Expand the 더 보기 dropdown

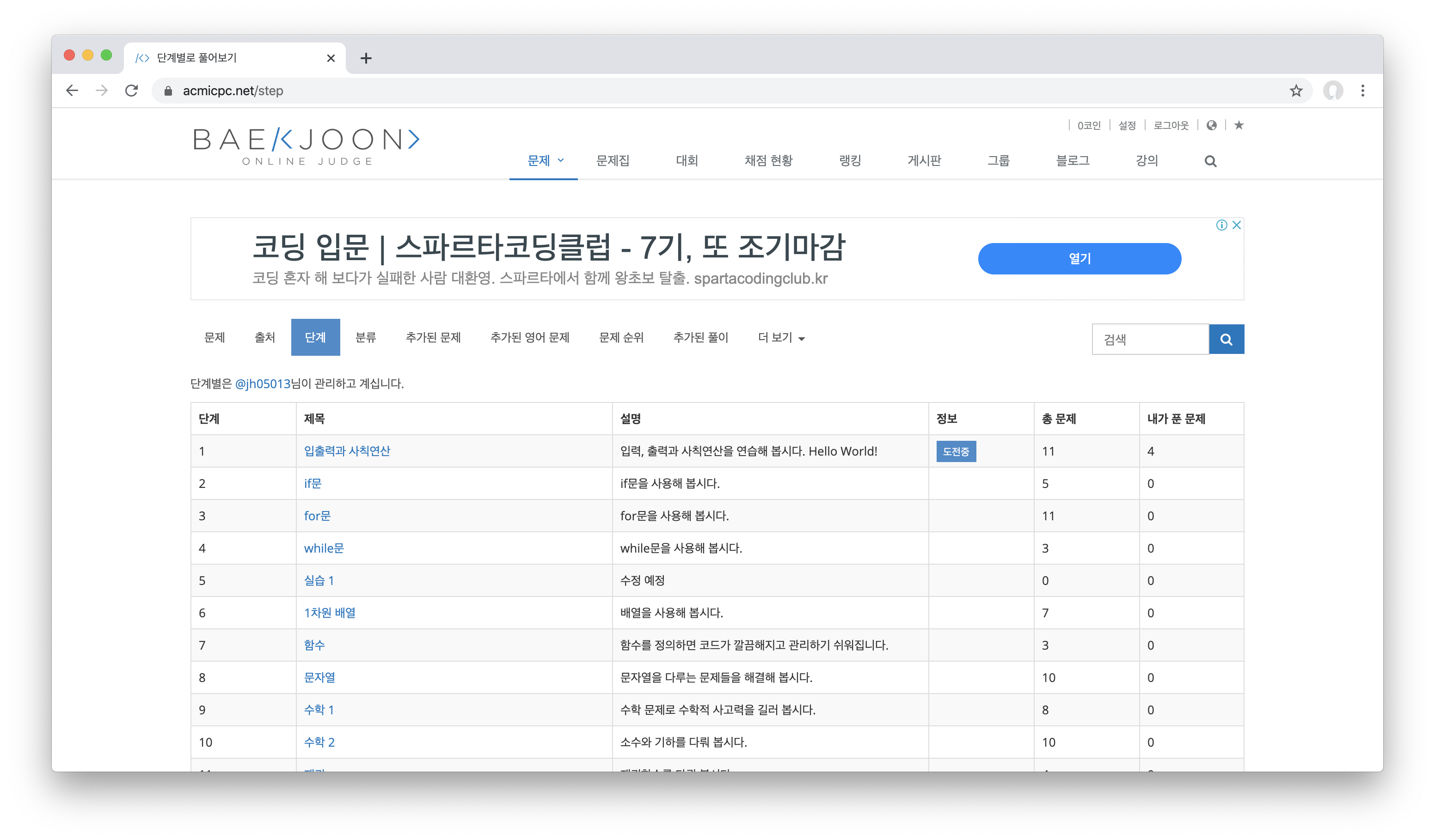[781, 338]
